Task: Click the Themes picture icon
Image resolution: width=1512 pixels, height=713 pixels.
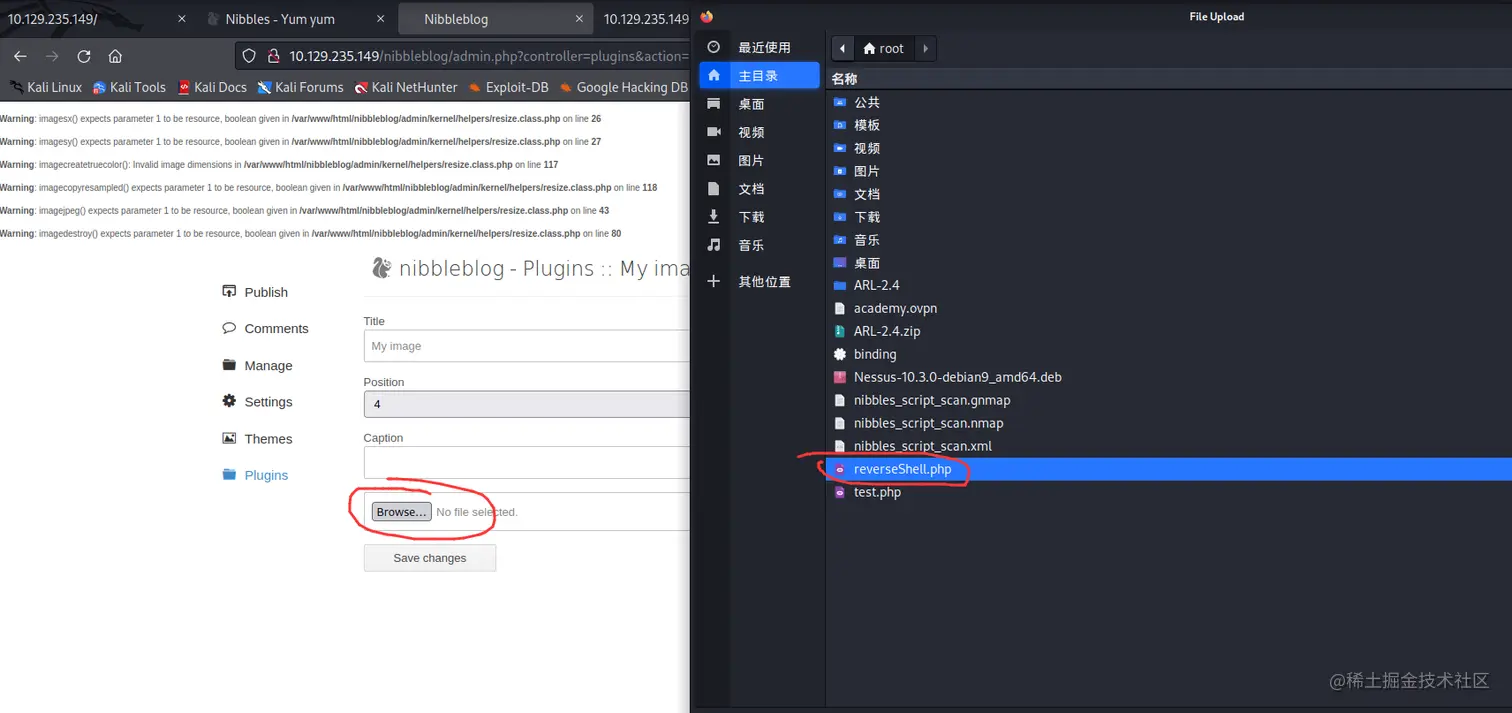Action: click(229, 438)
